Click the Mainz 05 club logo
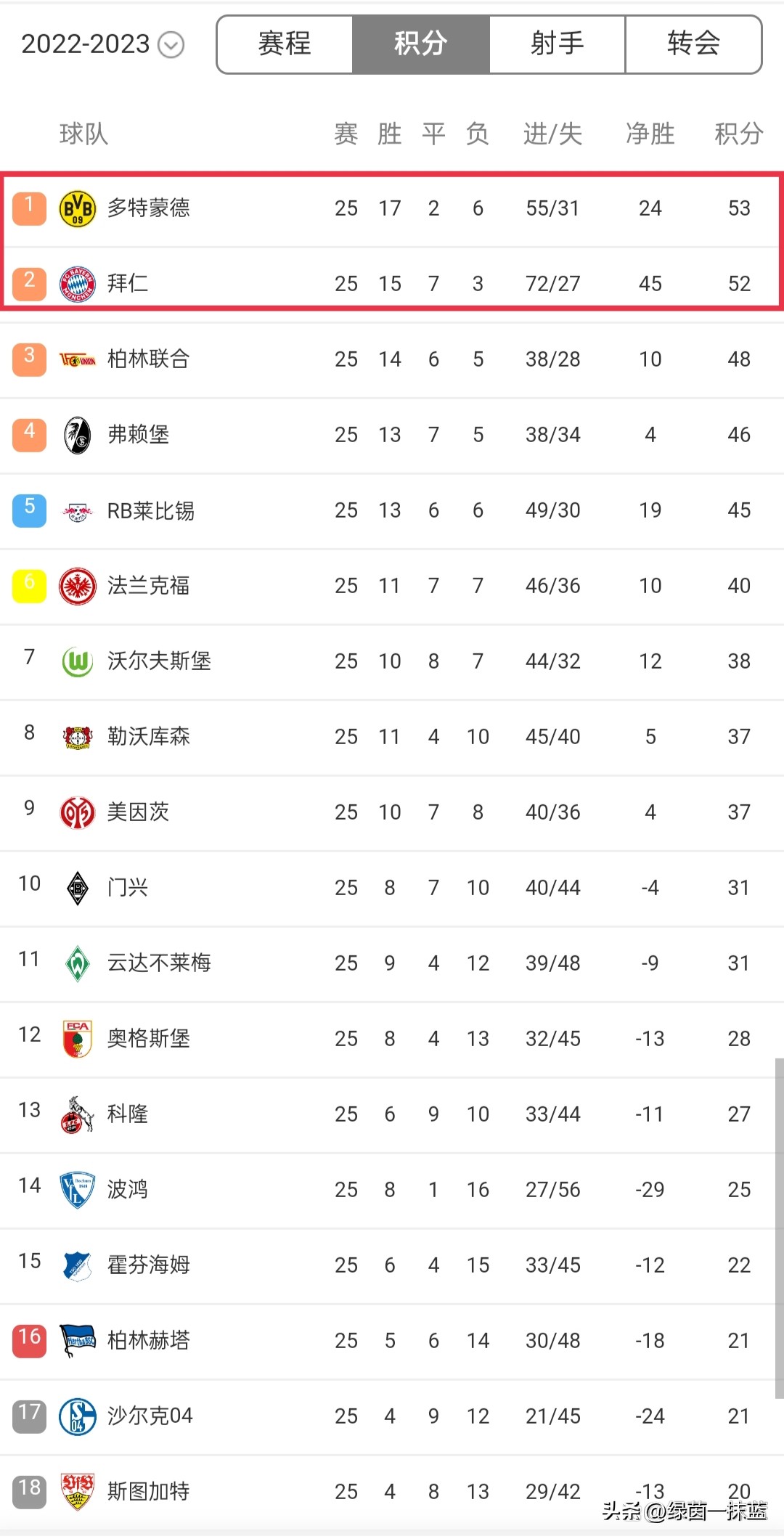This screenshot has width=784, height=1539. (77, 812)
